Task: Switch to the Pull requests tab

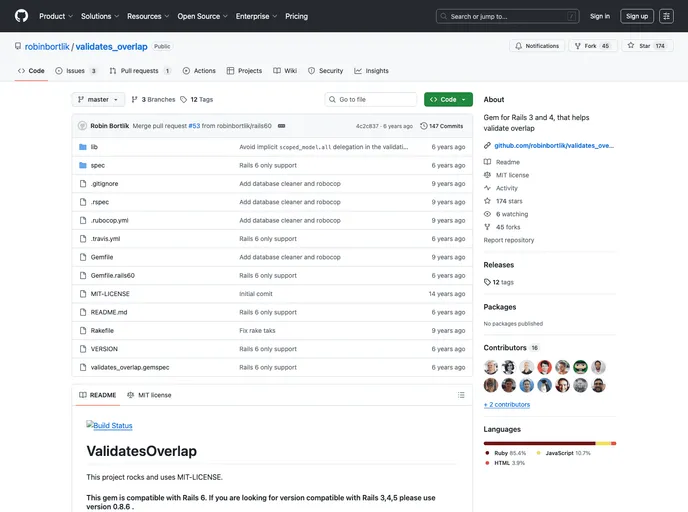Action: tap(140, 71)
